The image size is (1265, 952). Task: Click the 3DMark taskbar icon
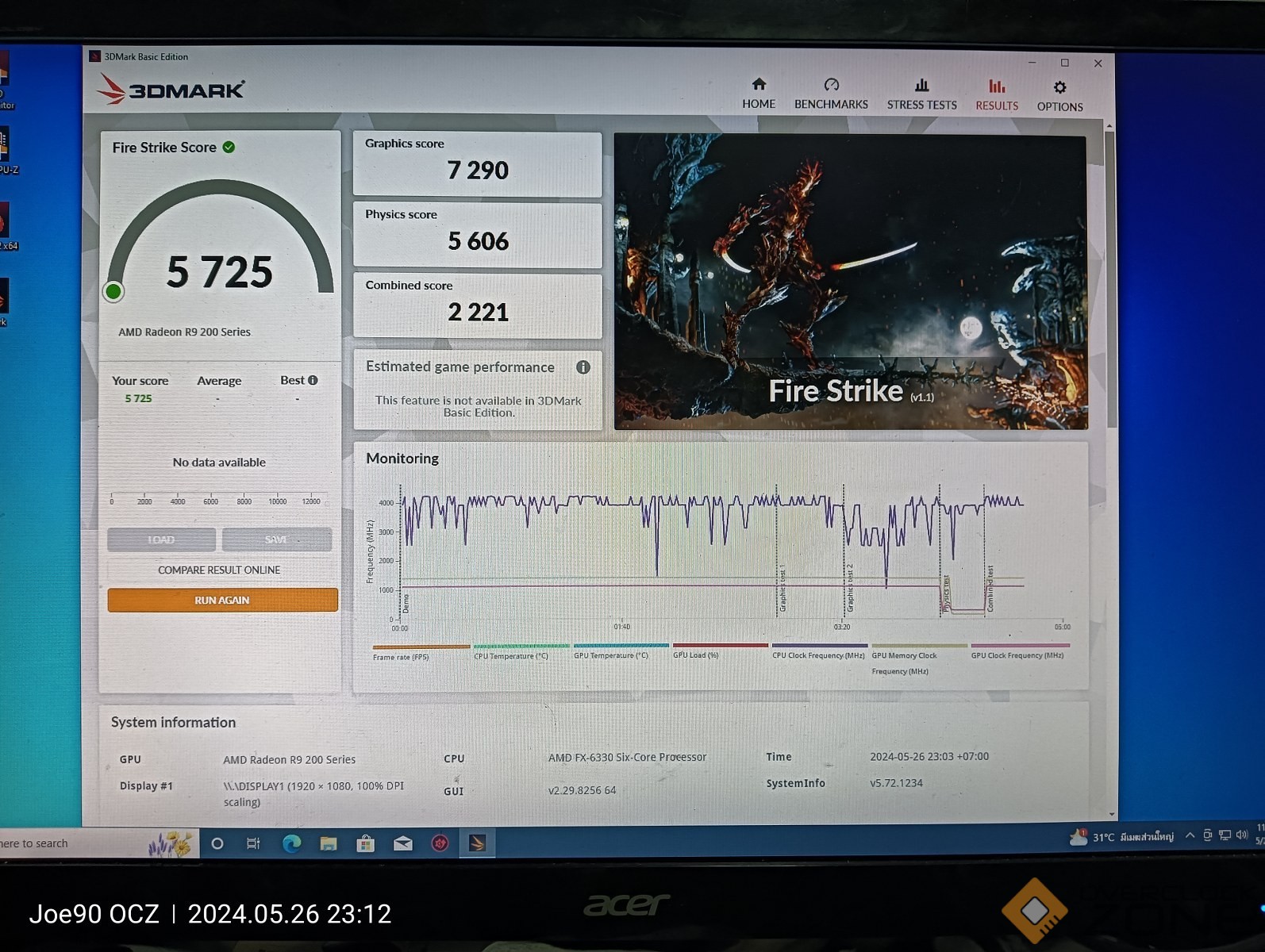pyautogui.click(x=477, y=843)
